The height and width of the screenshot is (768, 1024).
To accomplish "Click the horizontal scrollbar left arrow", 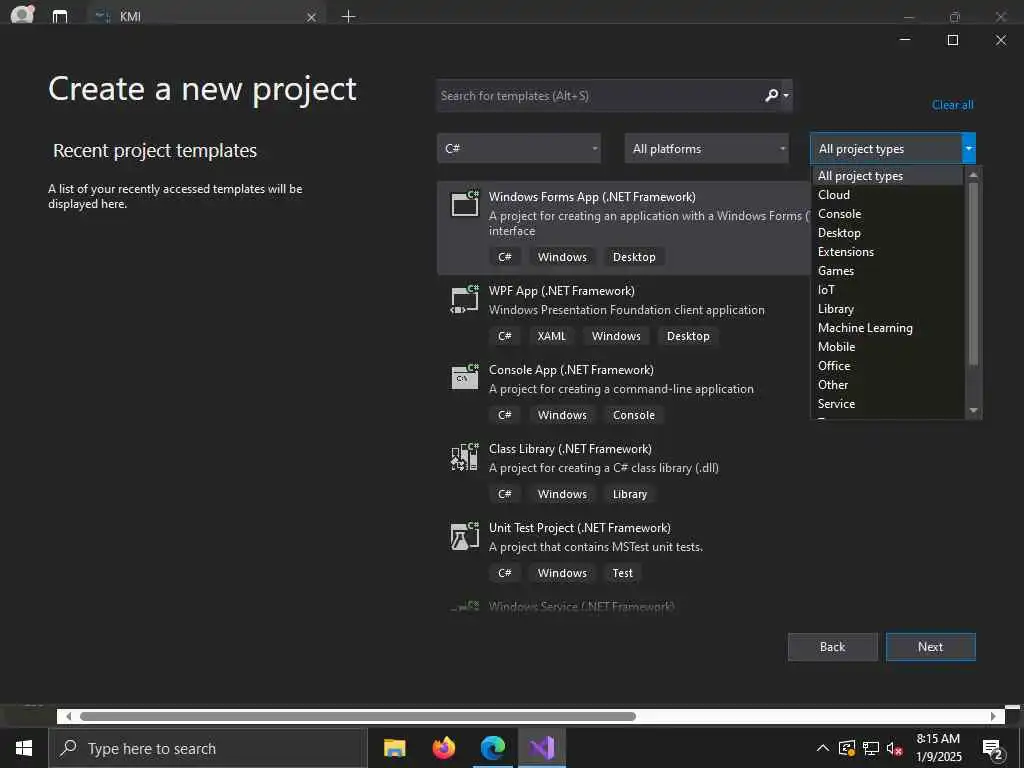I will tap(68, 716).
